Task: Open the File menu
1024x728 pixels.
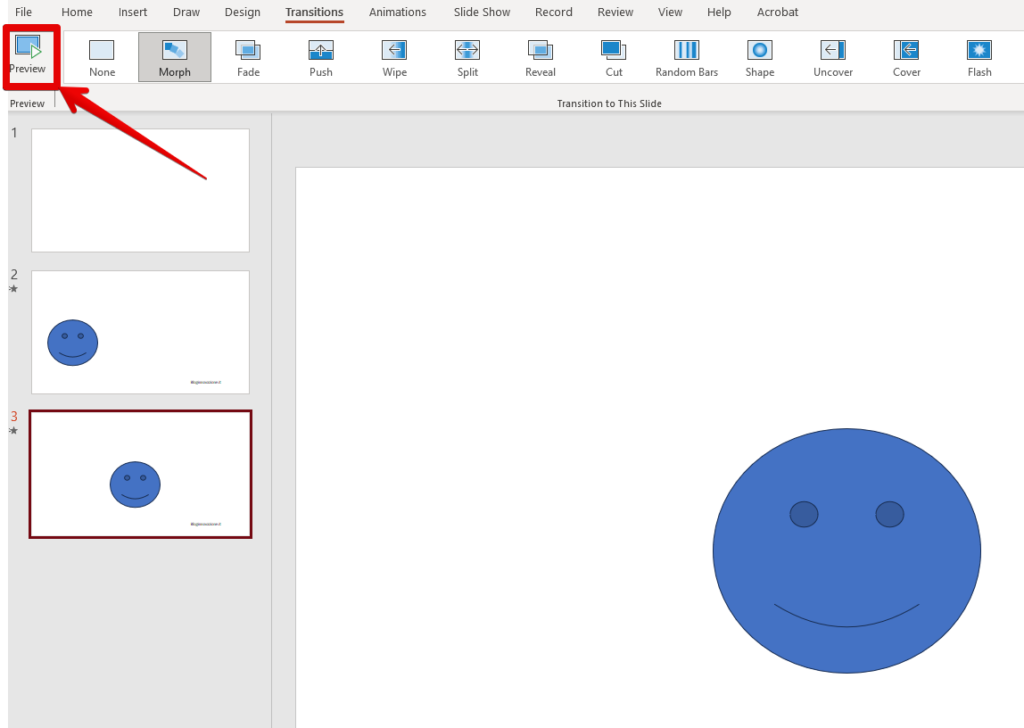Action: click(23, 12)
